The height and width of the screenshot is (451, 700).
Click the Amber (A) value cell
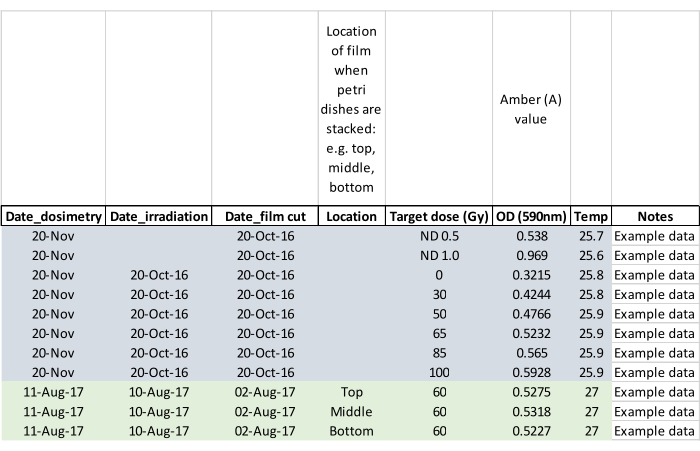pos(530,109)
